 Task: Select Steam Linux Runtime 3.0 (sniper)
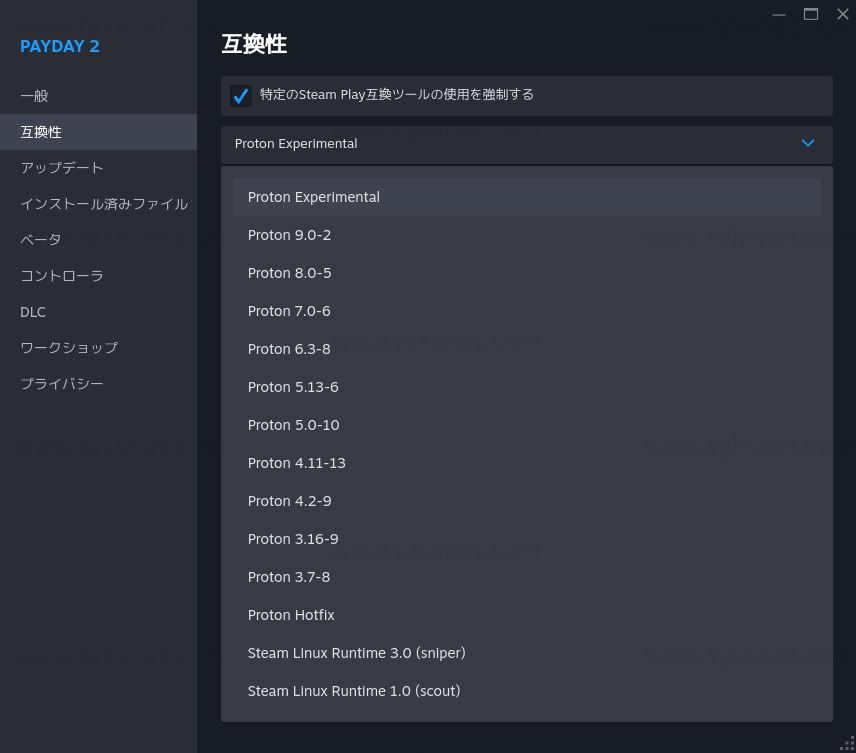click(x=526, y=653)
